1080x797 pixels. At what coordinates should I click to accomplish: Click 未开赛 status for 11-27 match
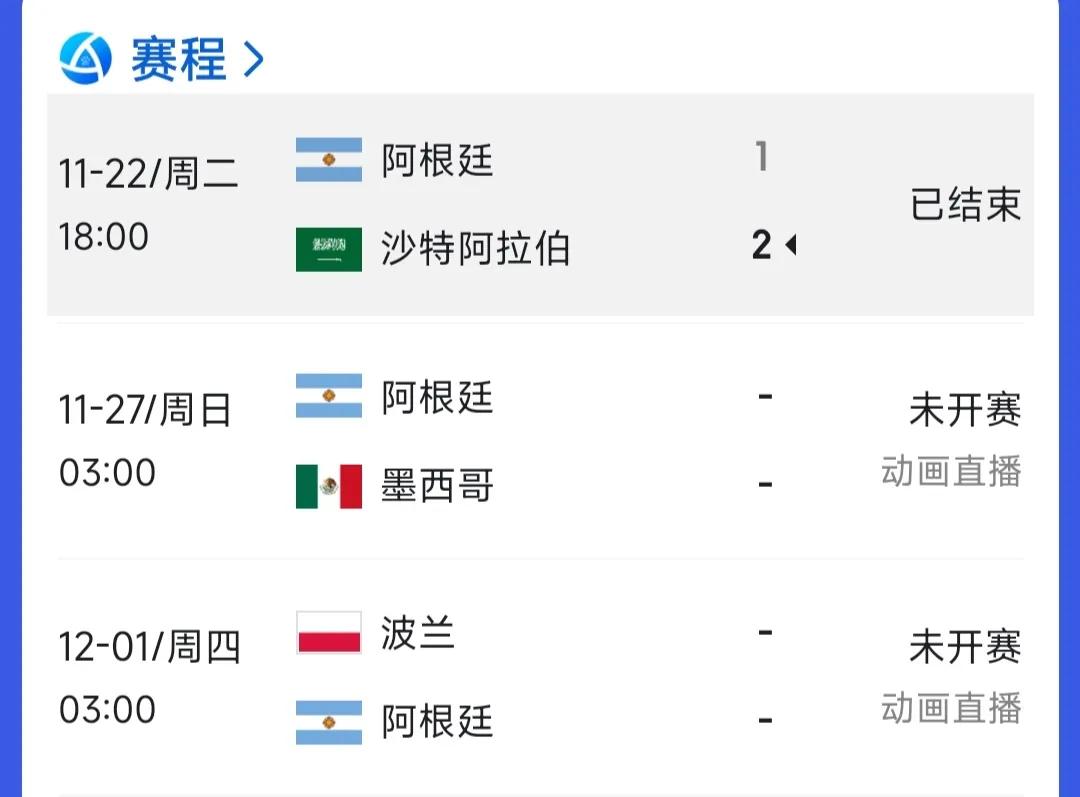[965, 410]
